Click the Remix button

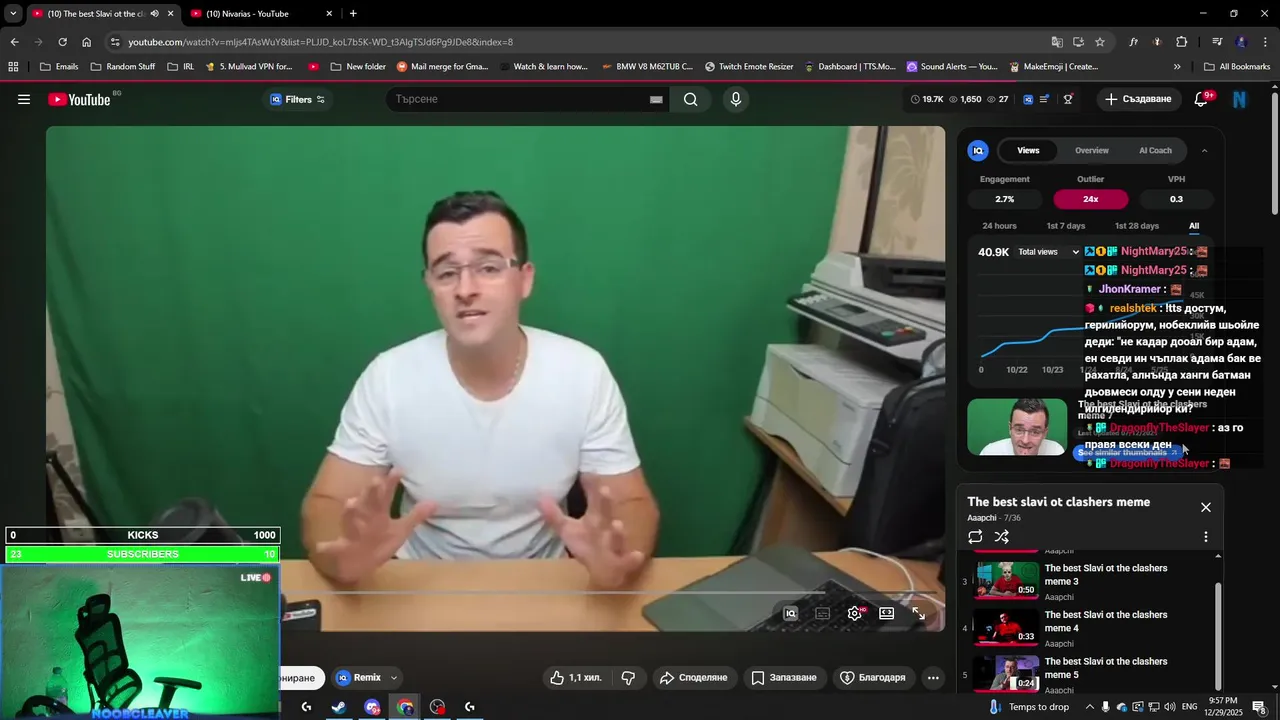coord(359,678)
